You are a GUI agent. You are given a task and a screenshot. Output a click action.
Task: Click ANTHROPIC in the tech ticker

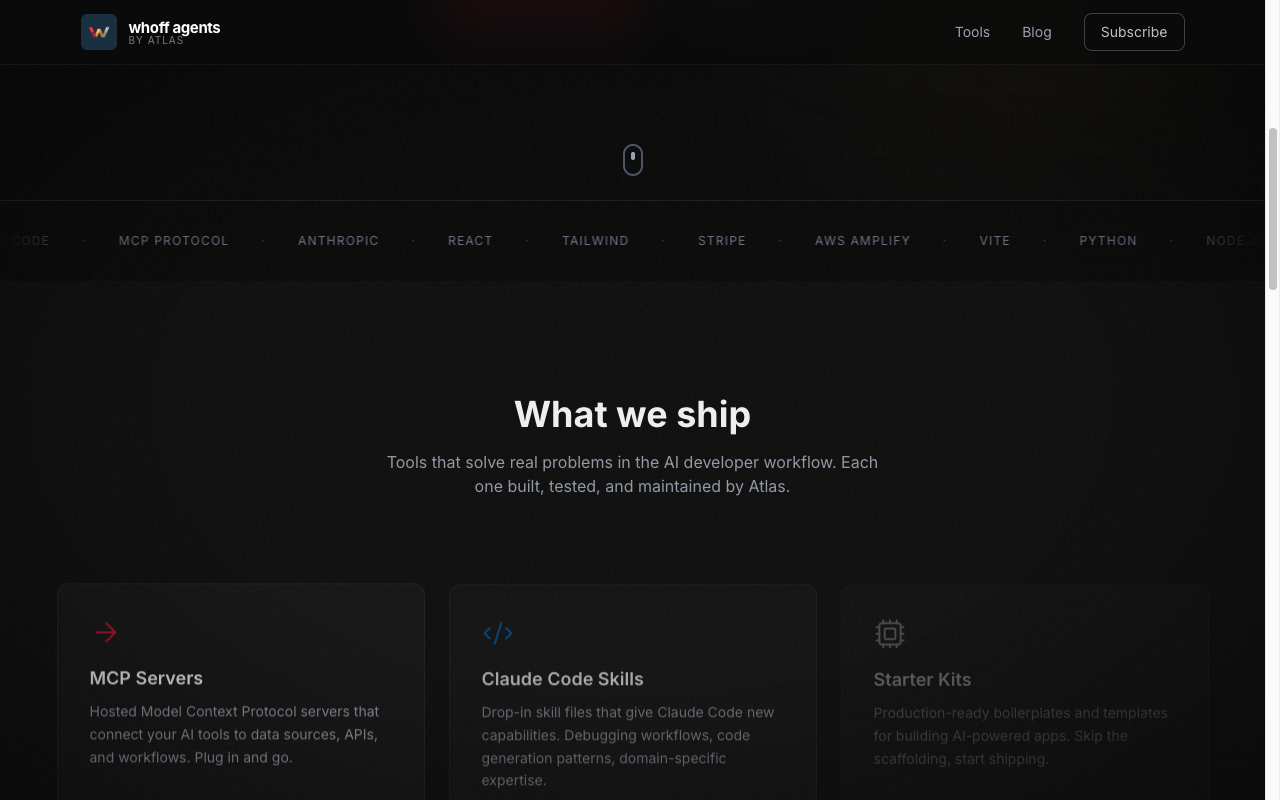pos(338,241)
